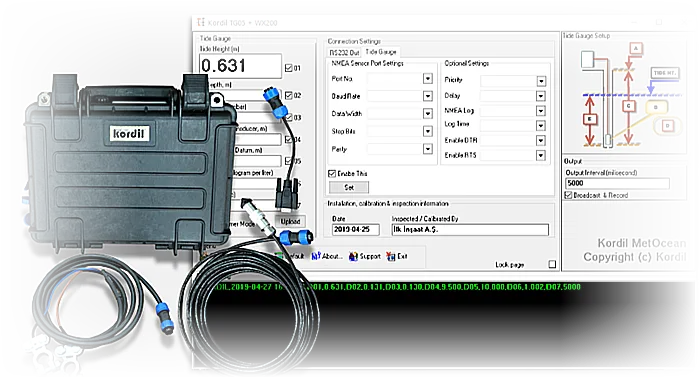Toggle checkbox 02 in Tide Gauge panel

[289, 95]
